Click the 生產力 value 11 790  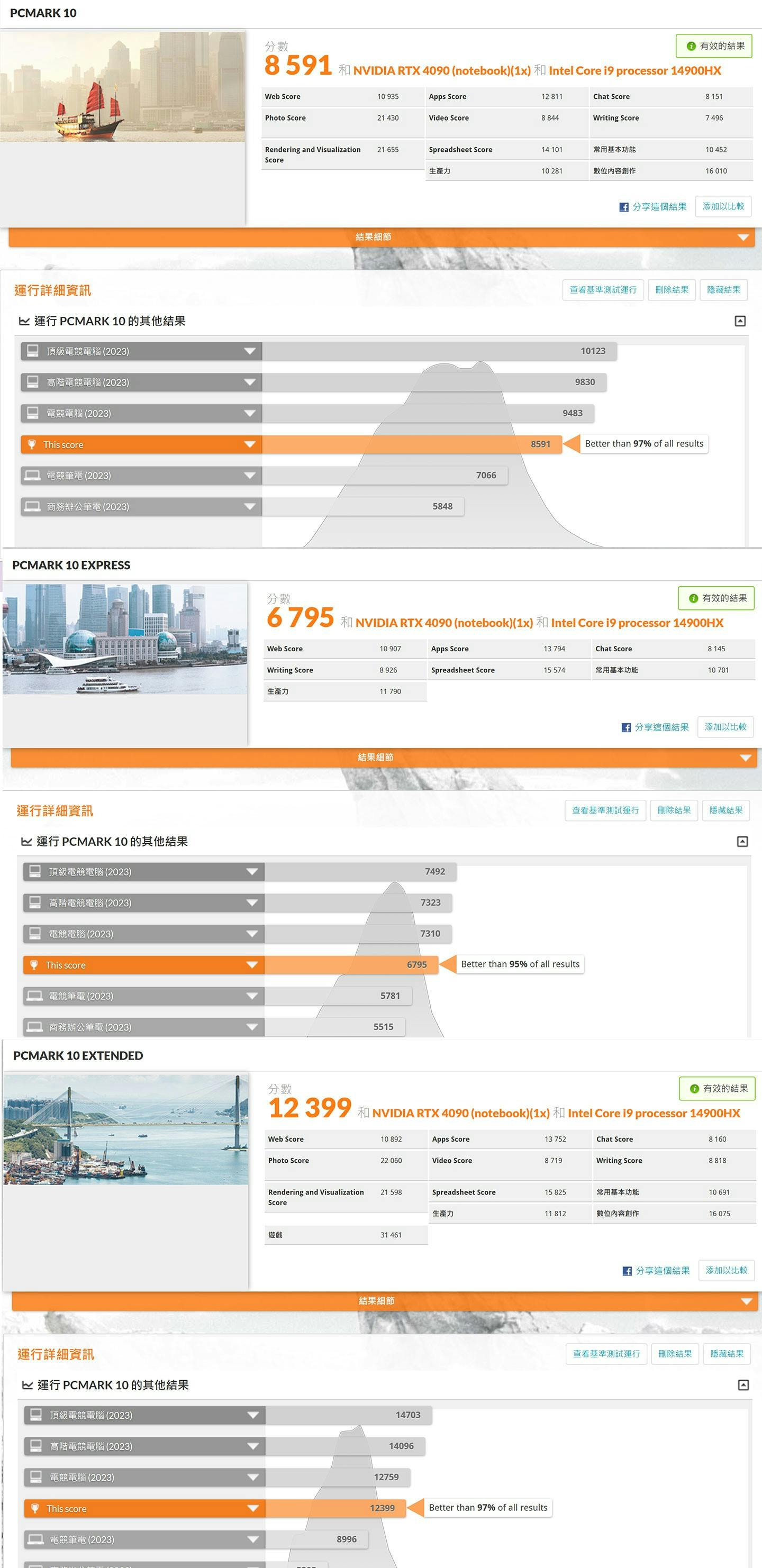point(391,691)
